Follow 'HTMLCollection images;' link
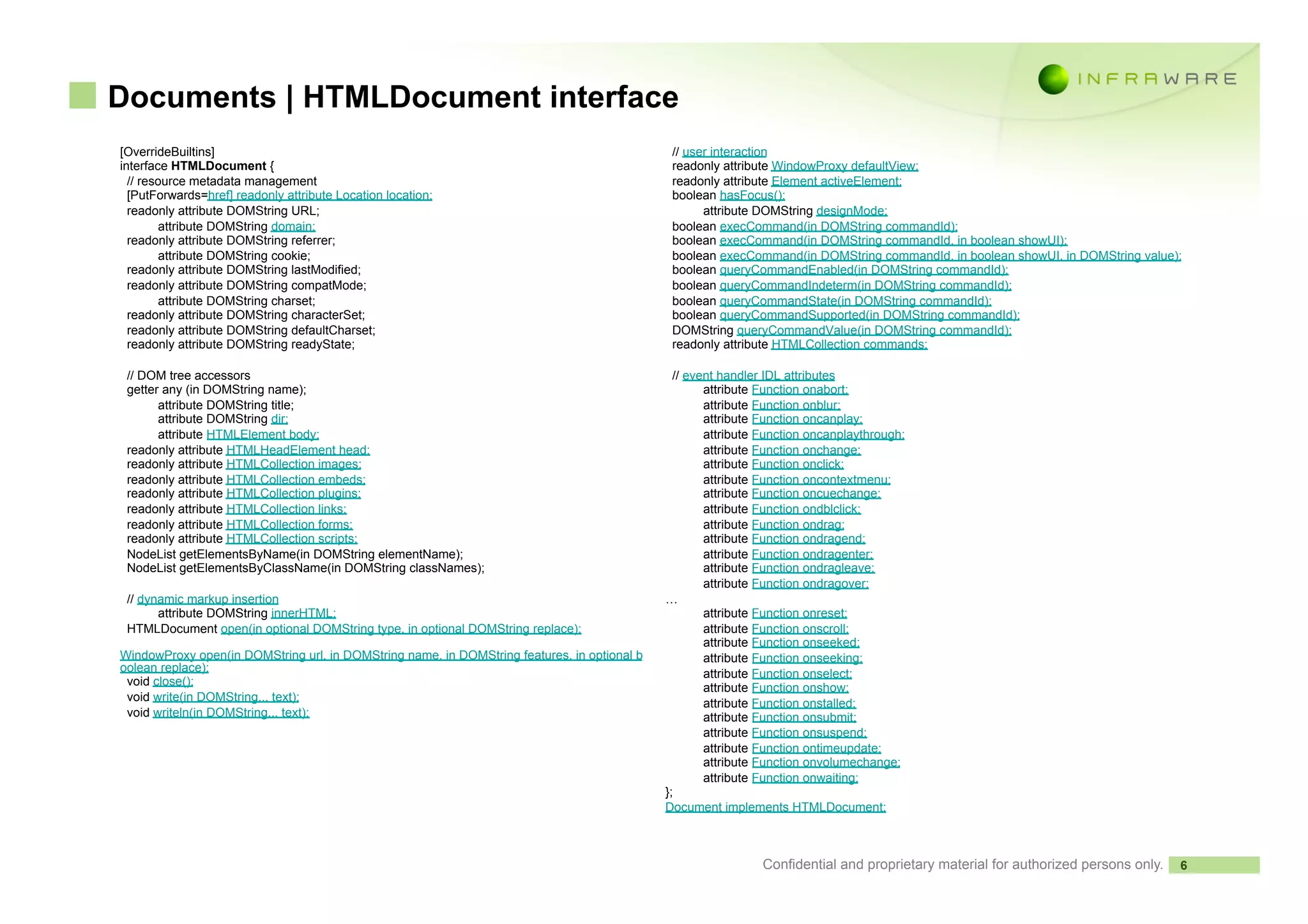The image size is (1308, 924). (x=294, y=464)
